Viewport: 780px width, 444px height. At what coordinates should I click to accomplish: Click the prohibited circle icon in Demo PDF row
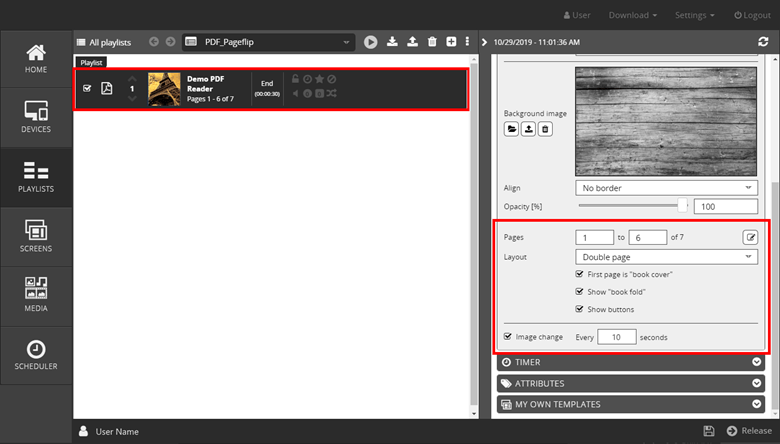coord(332,79)
